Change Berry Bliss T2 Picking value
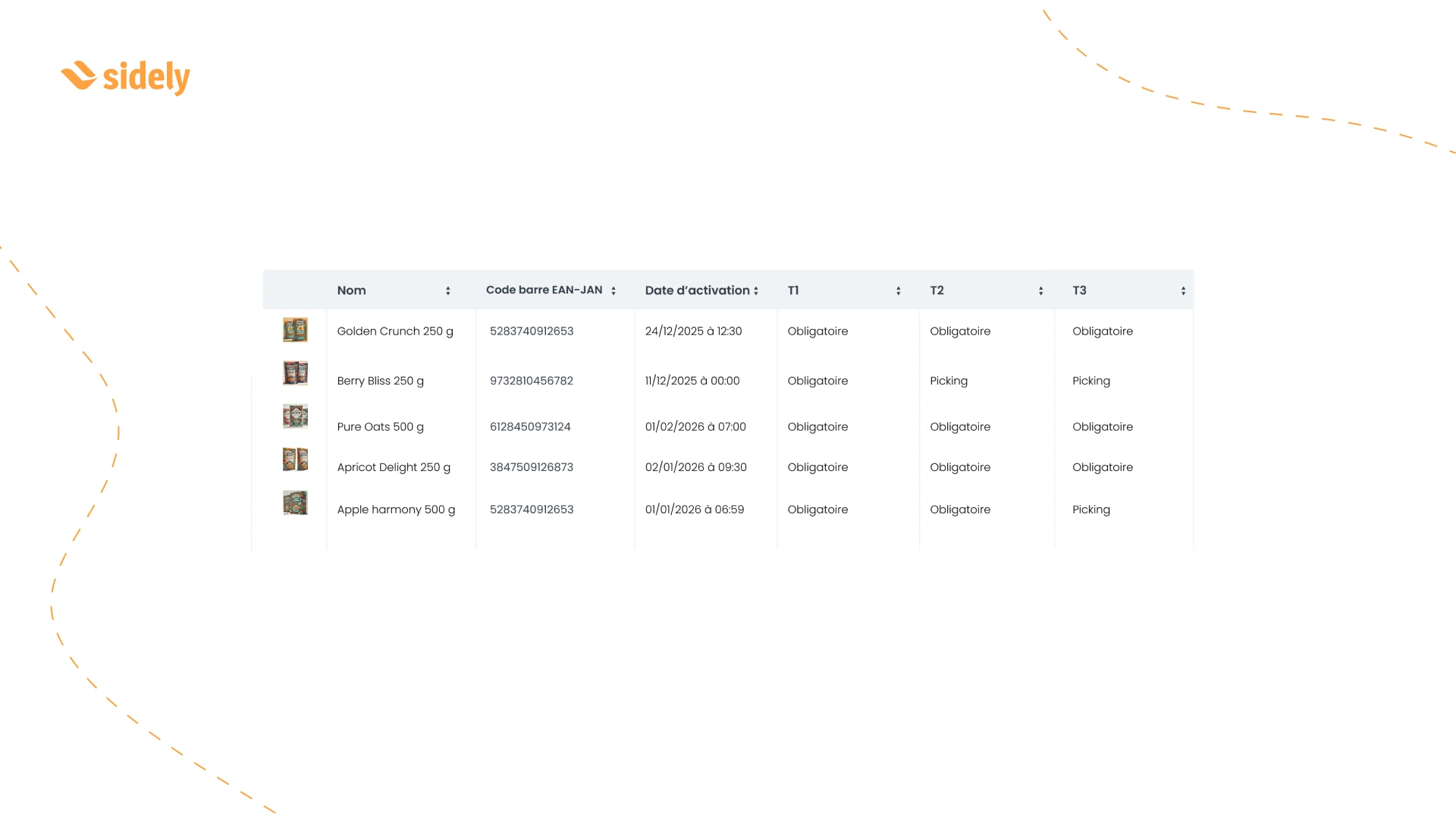Screen dimensions: 1456x819 pos(949,381)
